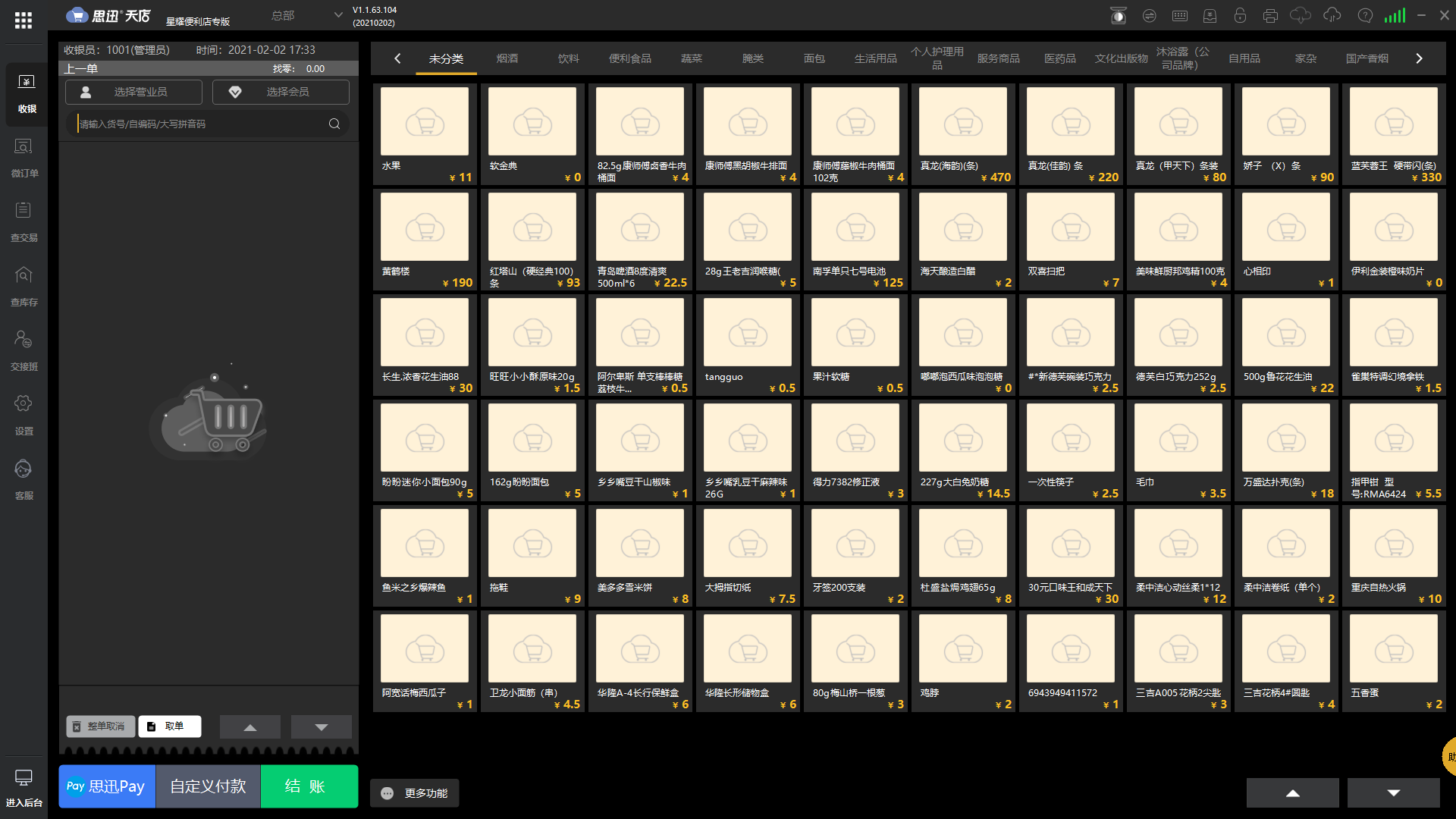Open 设置 settings in sidebar
Image resolution: width=1456 pixels, height=819 pixels.
[x=24, y=416]
